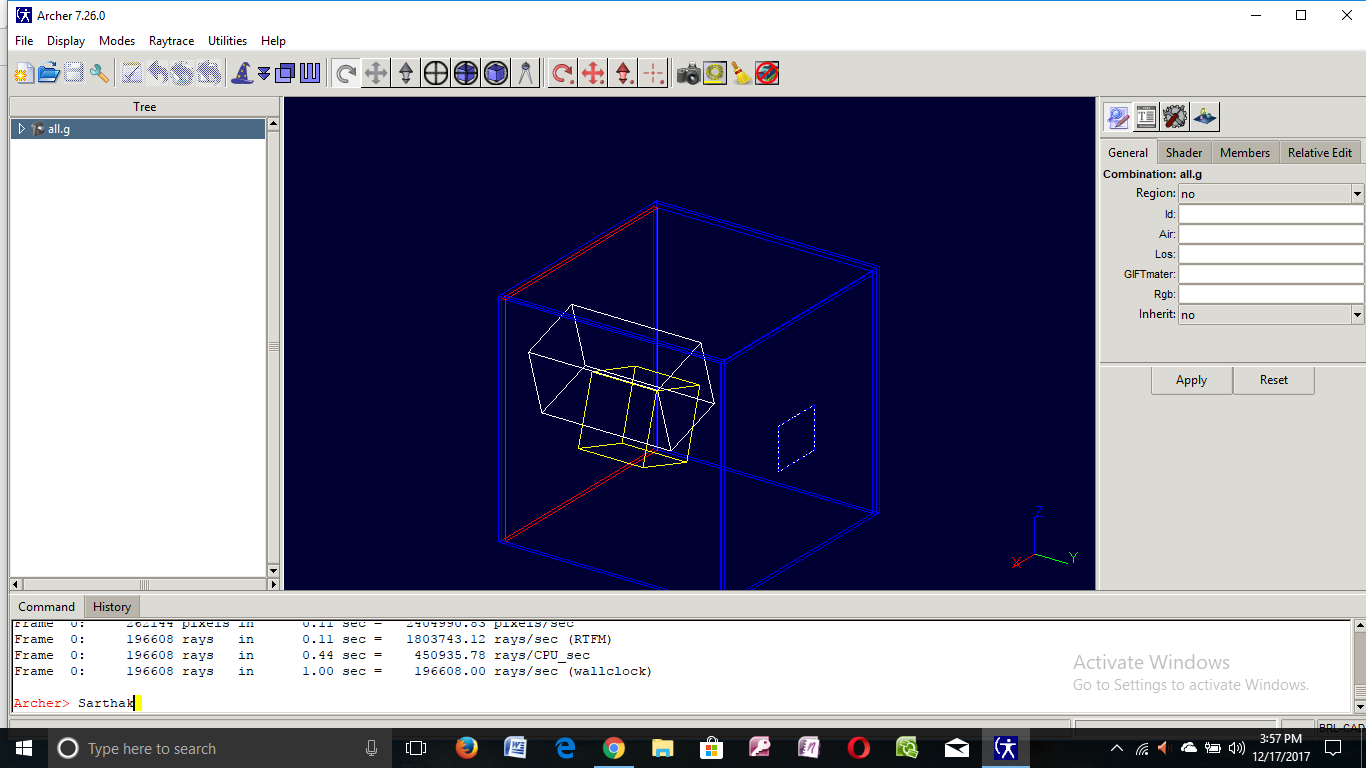1366x768 pixels.
Task: Select the red Rotate object tool
Action: [x=563, y=73]
